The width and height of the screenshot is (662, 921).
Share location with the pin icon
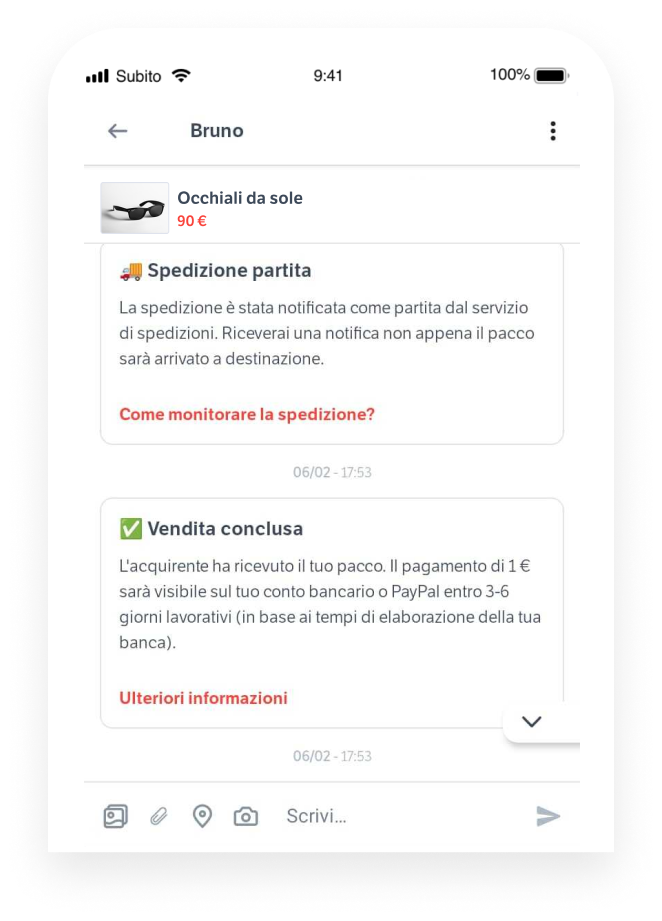pos(202,816)
